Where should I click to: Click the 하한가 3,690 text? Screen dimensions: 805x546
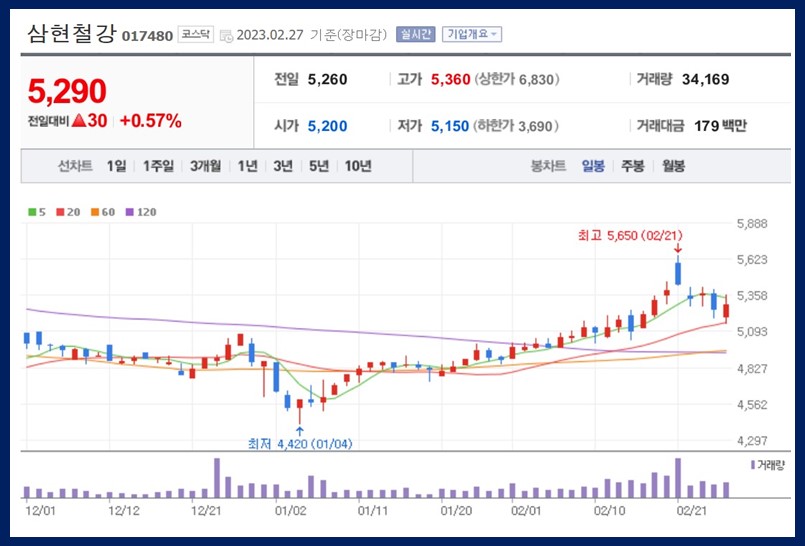(516, 126)
